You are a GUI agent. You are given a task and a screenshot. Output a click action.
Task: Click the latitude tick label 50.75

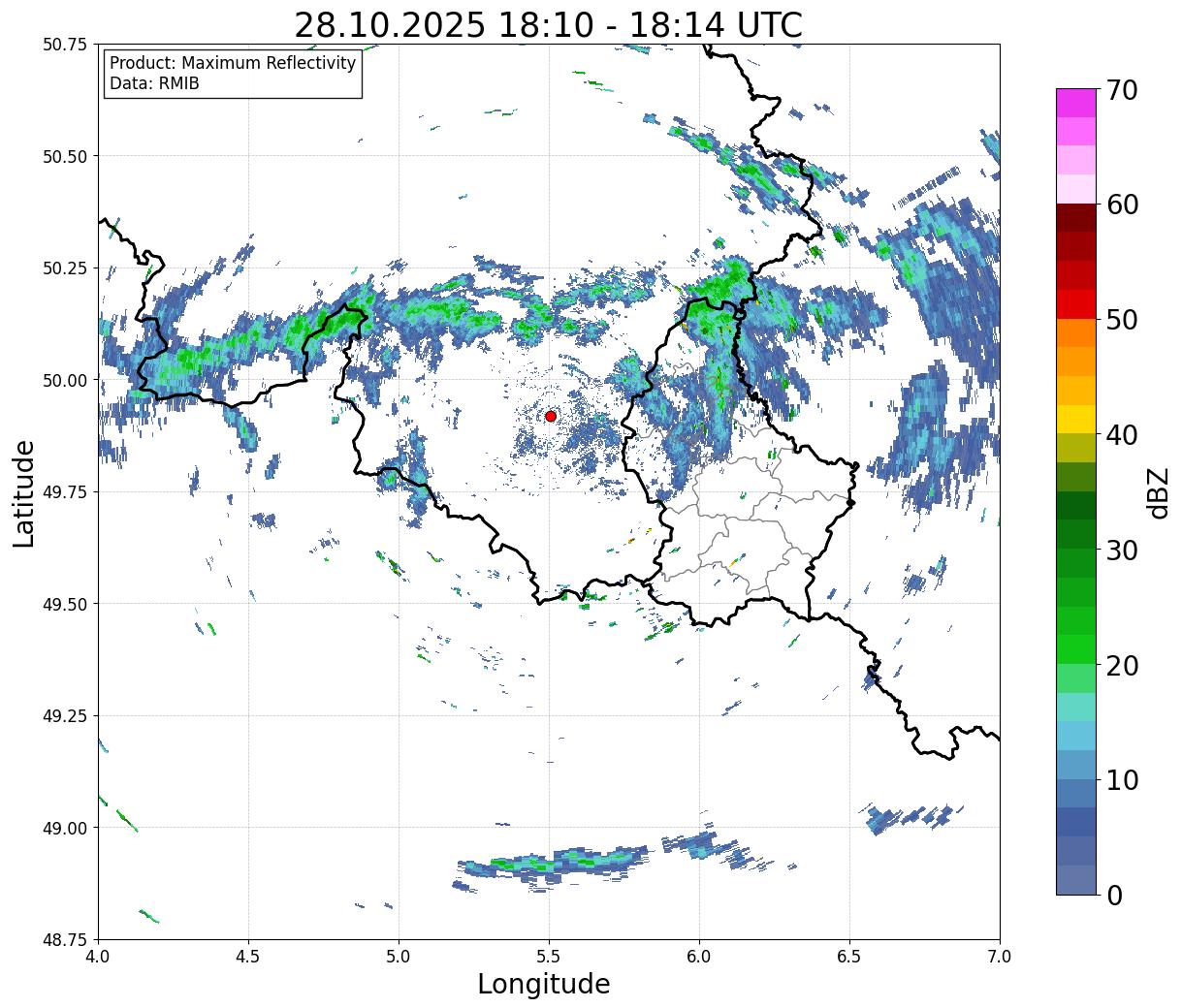(65, 45)
